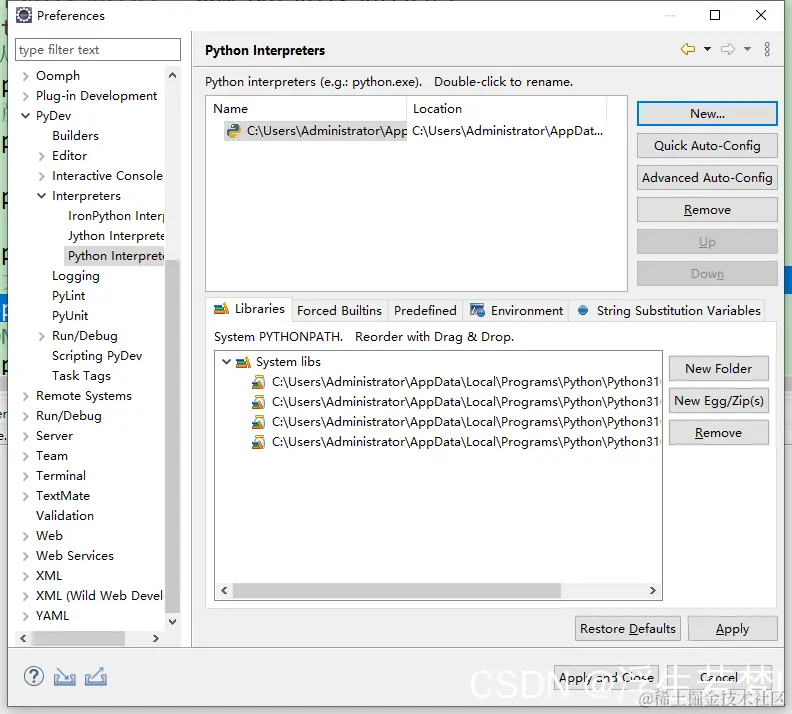Click Apply and Close button
This screenshot has width=792, height=714.
606,677
